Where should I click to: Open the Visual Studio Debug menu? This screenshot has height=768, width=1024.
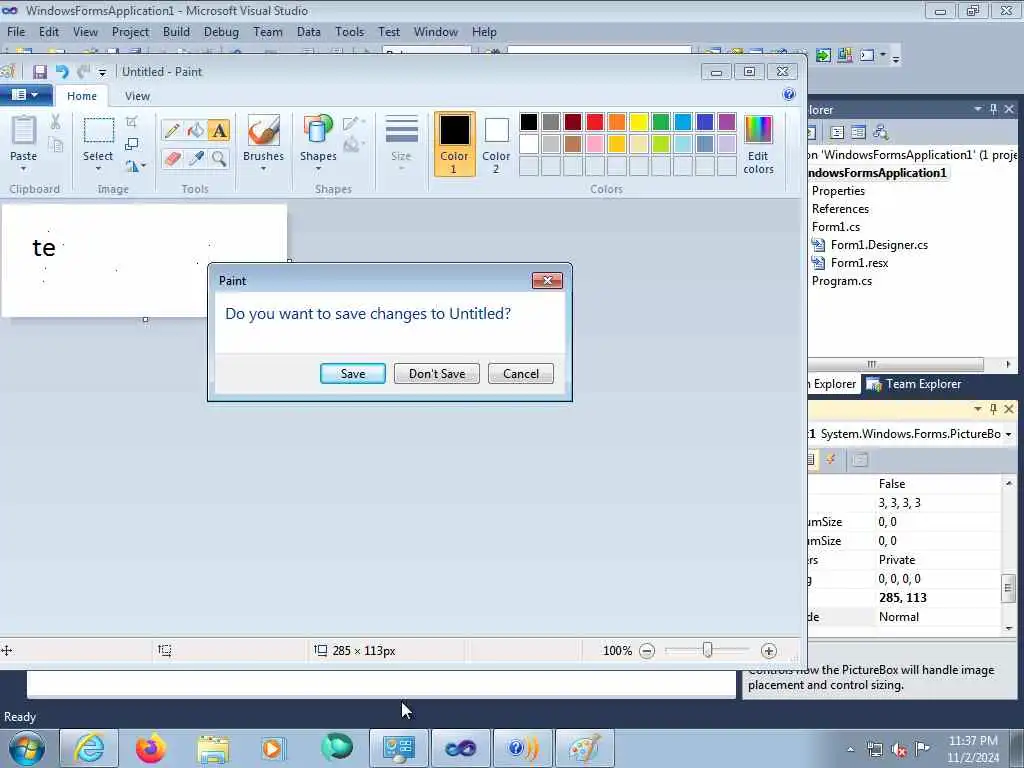221,32
